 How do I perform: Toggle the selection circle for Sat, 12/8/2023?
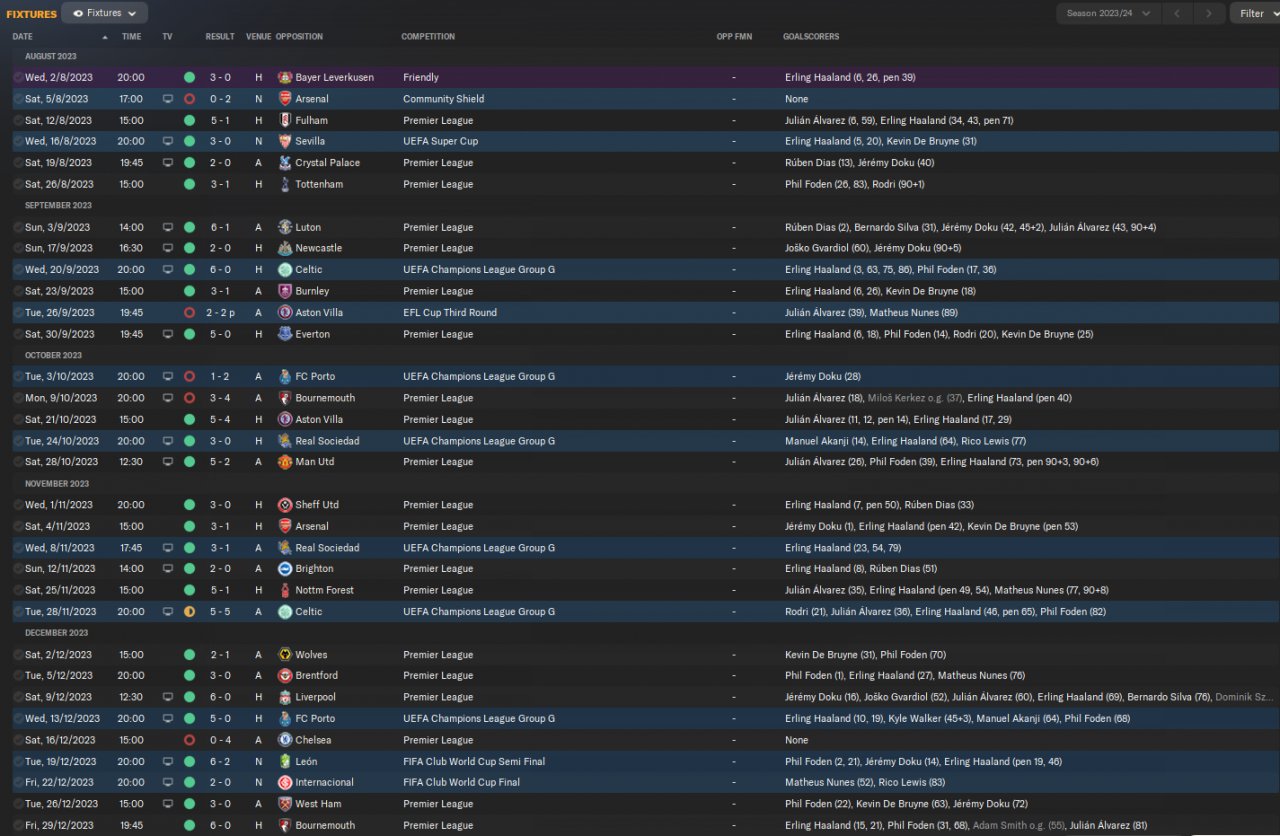[18, 120]
